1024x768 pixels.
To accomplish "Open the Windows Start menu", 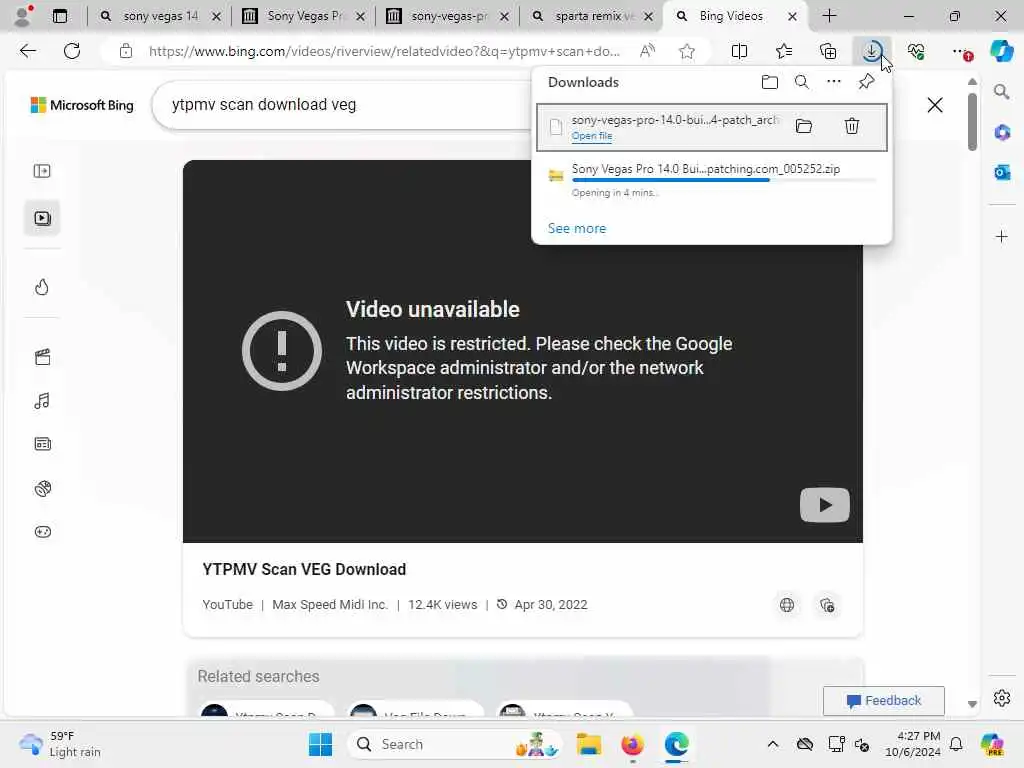I will (320, 744).
